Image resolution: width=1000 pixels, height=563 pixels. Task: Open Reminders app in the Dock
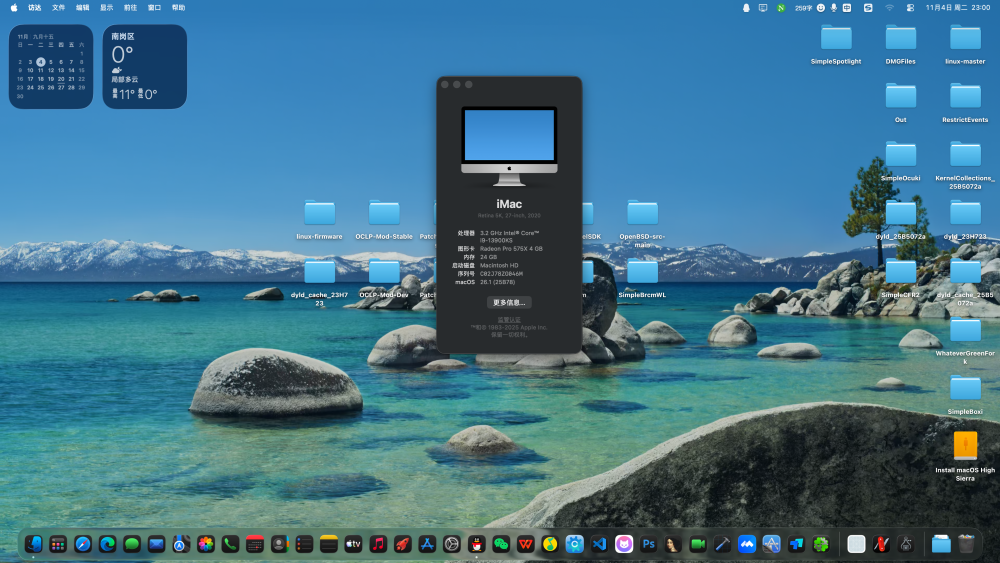(304, 544)
